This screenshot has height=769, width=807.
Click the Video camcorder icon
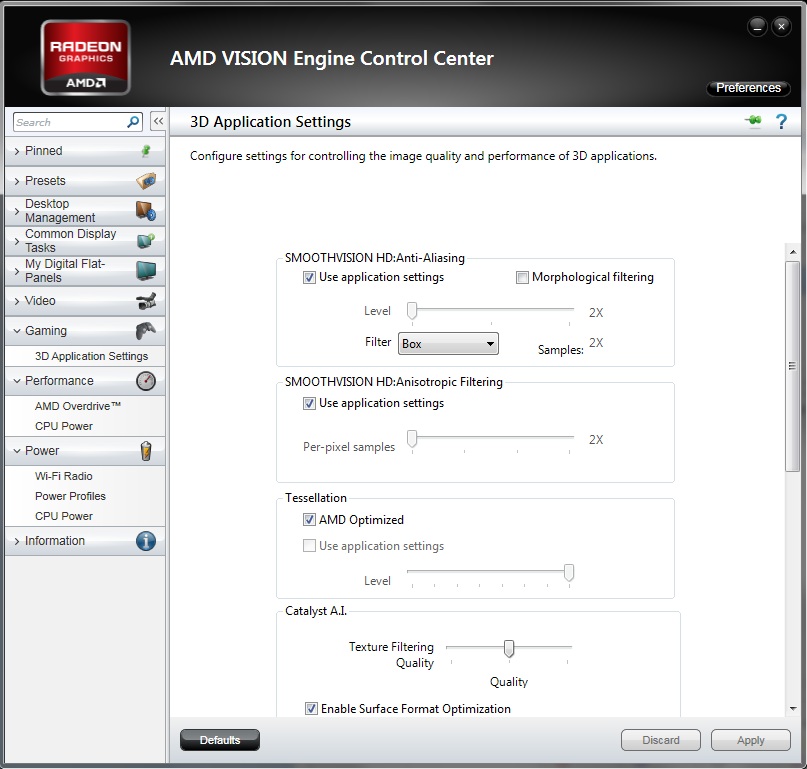pos(146,301)
